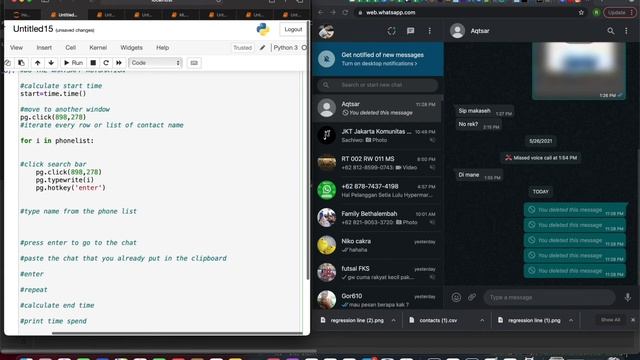
Task: Click Aqtsar contact avatar in chat header
Action: (457, 31)
